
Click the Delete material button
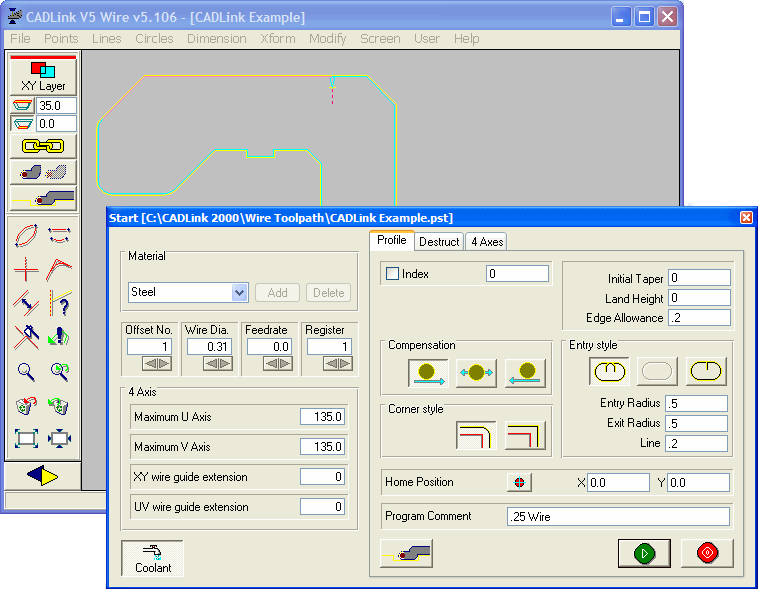(329, 293)
